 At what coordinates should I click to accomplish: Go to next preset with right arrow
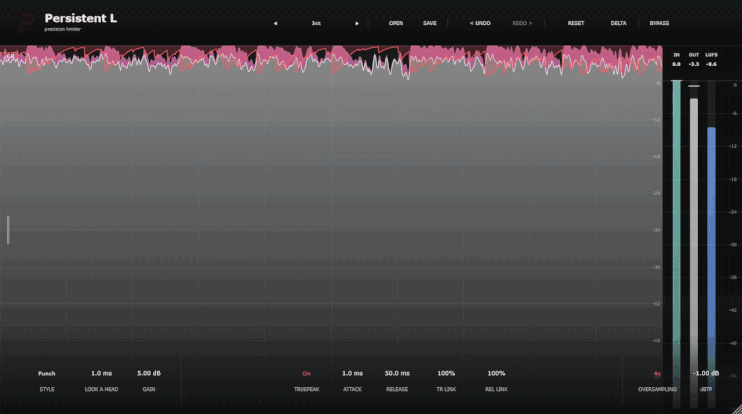pyautogui.click(x=357, y=23)
